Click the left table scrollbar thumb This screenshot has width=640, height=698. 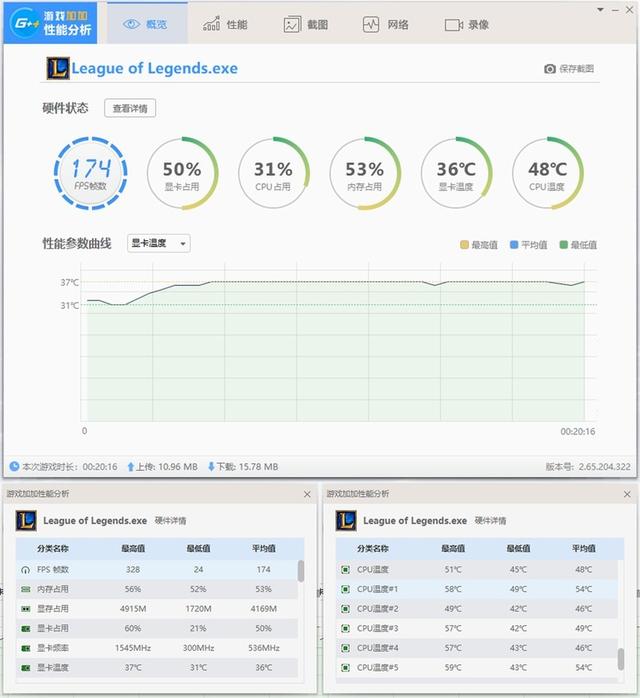(x=301, y=571)
